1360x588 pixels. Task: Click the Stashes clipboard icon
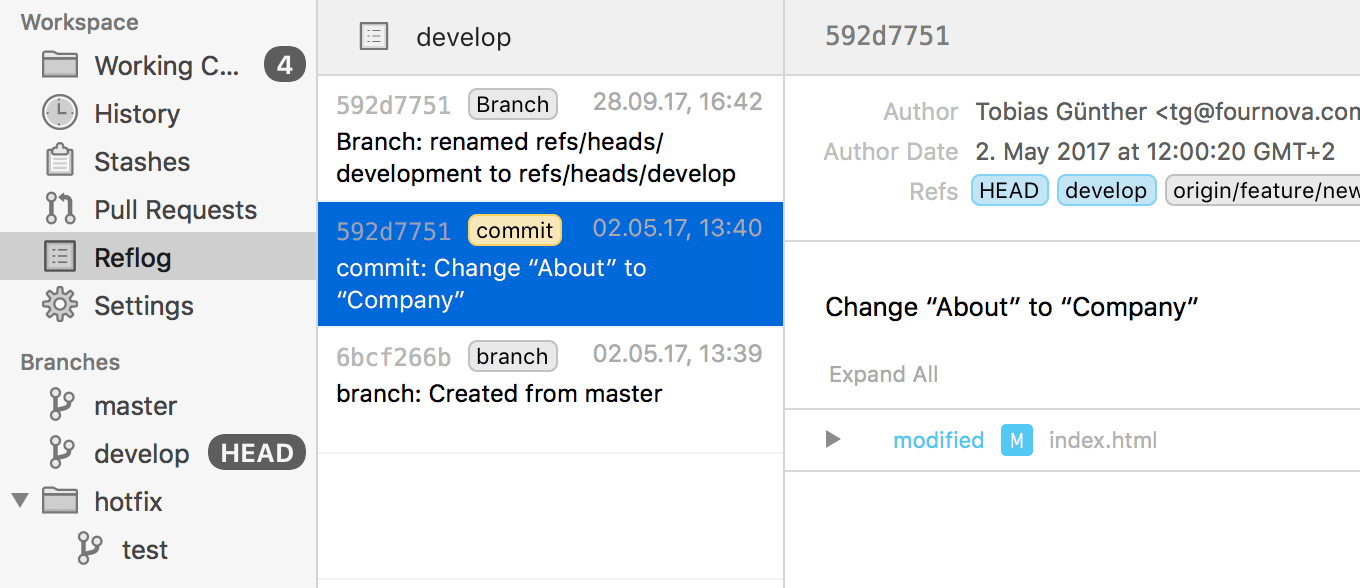click(x=60, y=161)
